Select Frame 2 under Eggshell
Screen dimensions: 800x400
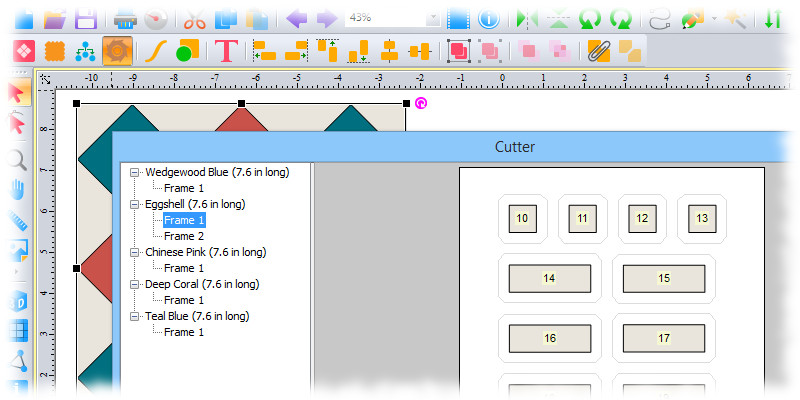click(184, 236)
